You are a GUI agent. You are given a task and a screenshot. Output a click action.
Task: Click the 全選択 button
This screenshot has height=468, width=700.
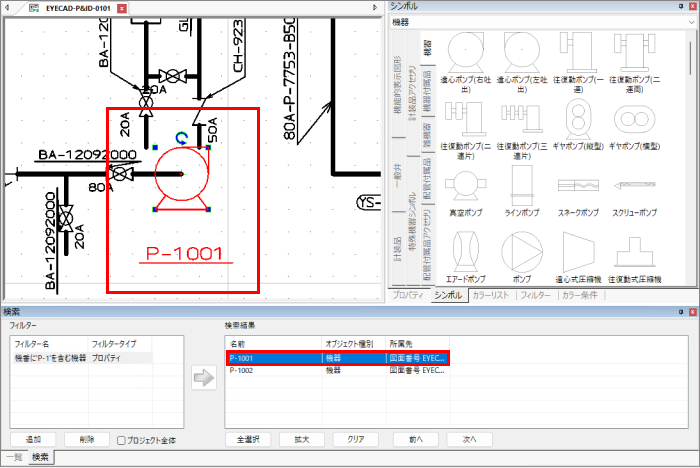pyautogui.click(x=248, y=439)
